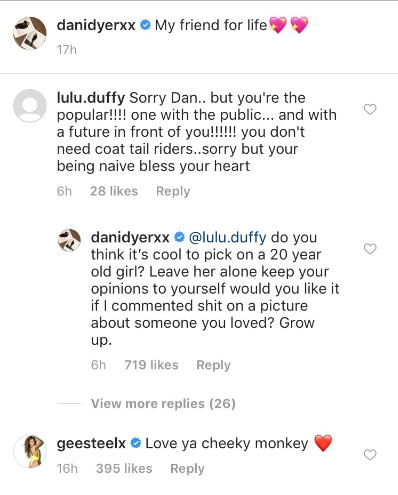398x495 pixels.
Task: Open danidyerxx avatar beside the reply
Action: point(69,240)
